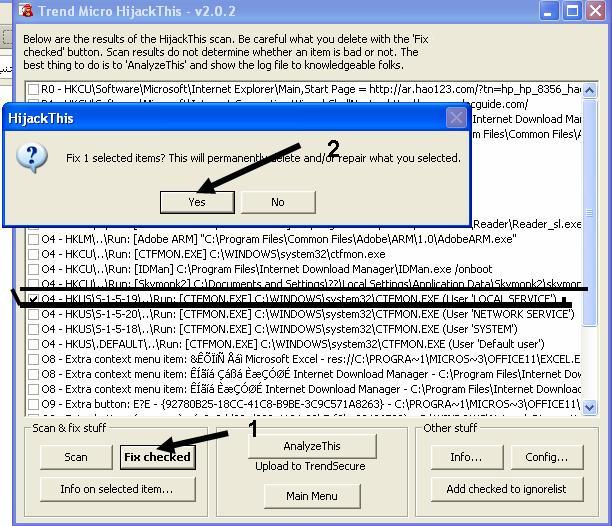This screenshot has width=612, height=526.
Task: Check the NETWORK SERVICE CTFMON entry
Action: 34,314
